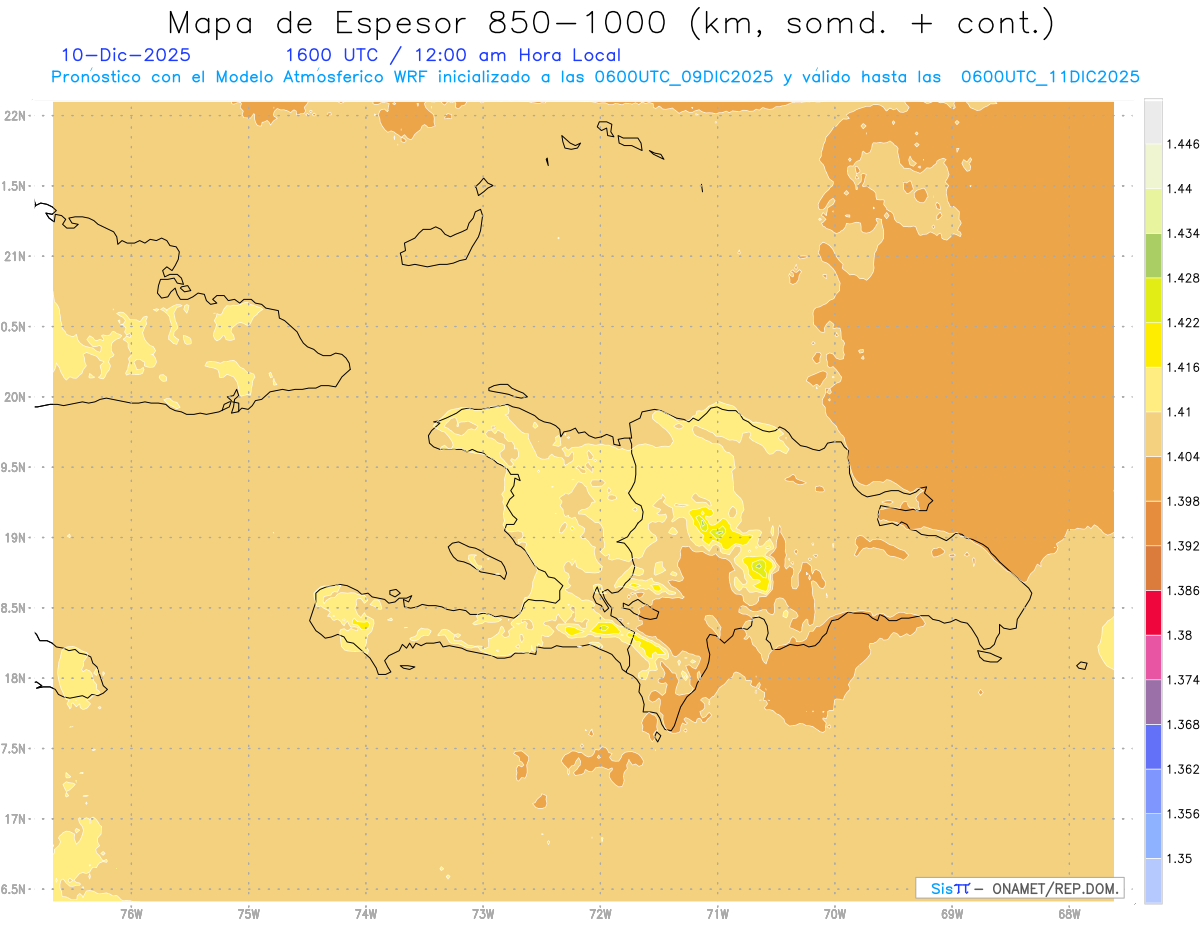1200x927 pixels.
Task: Click the legend value '1.356'
Action: point(1183,814)
